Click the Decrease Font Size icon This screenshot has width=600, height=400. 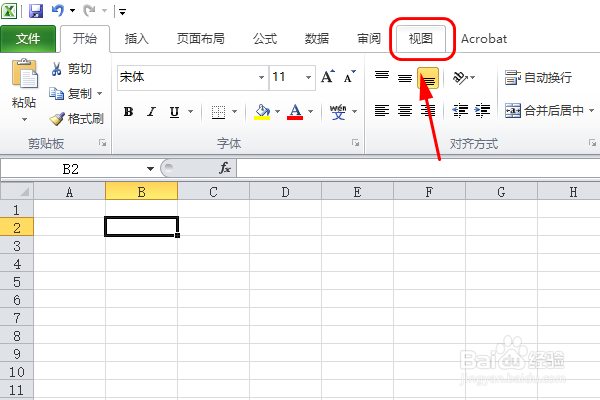coord(349,77)
